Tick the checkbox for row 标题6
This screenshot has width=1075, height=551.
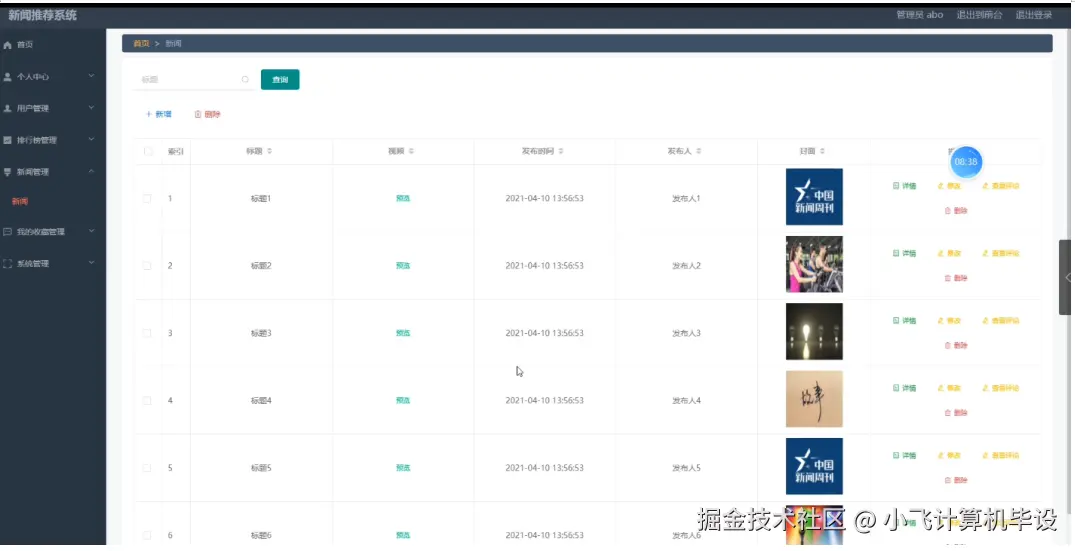(x=147, y=535)
